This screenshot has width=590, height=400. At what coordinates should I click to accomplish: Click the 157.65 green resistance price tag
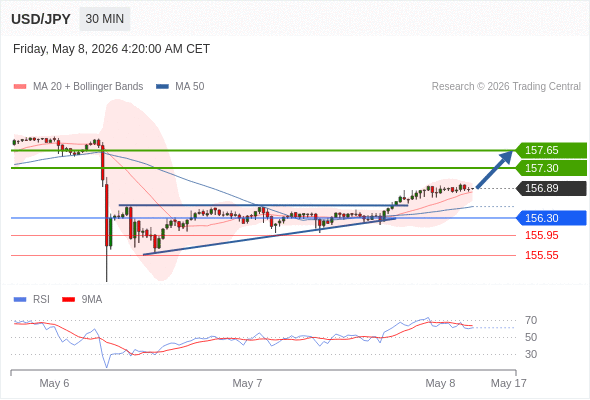[x=551, y=150]
